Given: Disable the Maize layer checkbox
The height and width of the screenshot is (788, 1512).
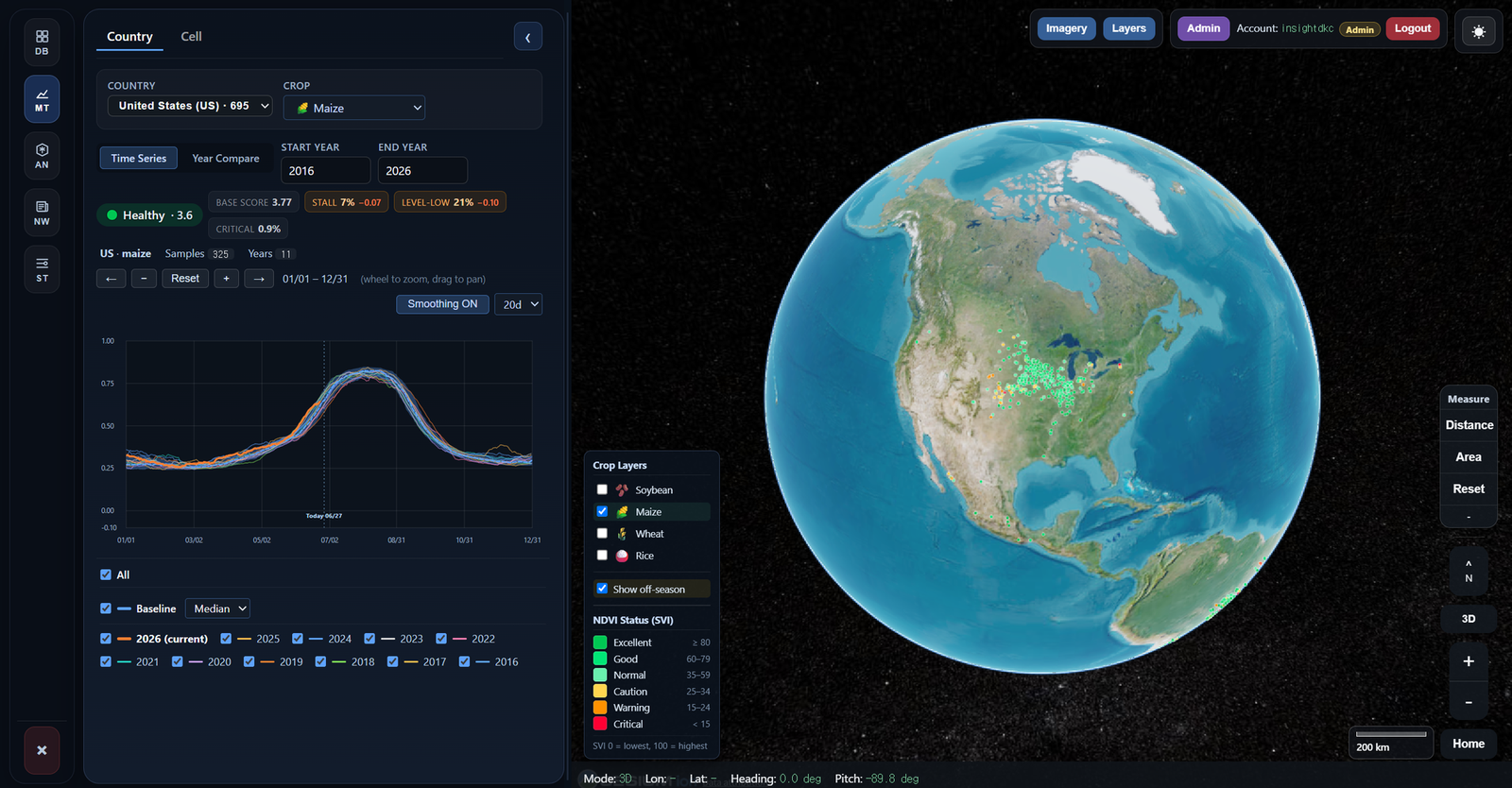Looking at the screenshot, I should pos(602,511).
